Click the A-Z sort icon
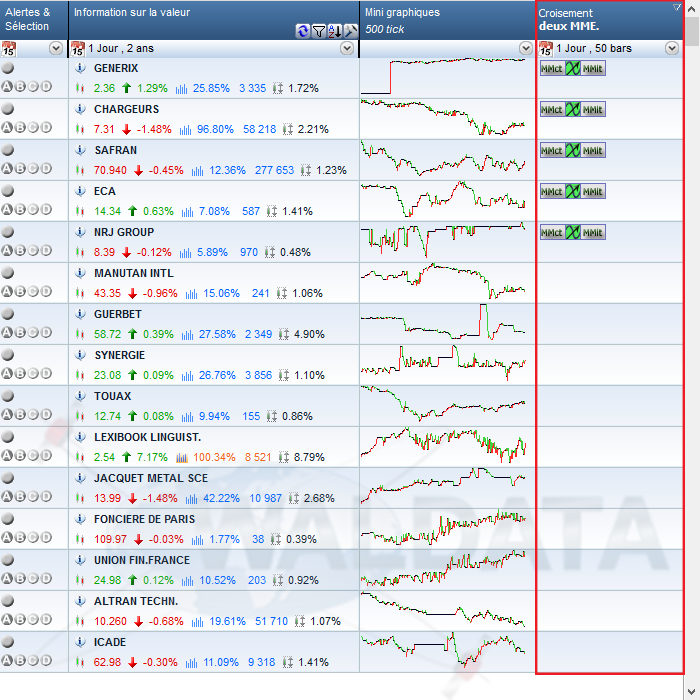Viewport: 700px width, 700px height. click(x=335, y=31)
